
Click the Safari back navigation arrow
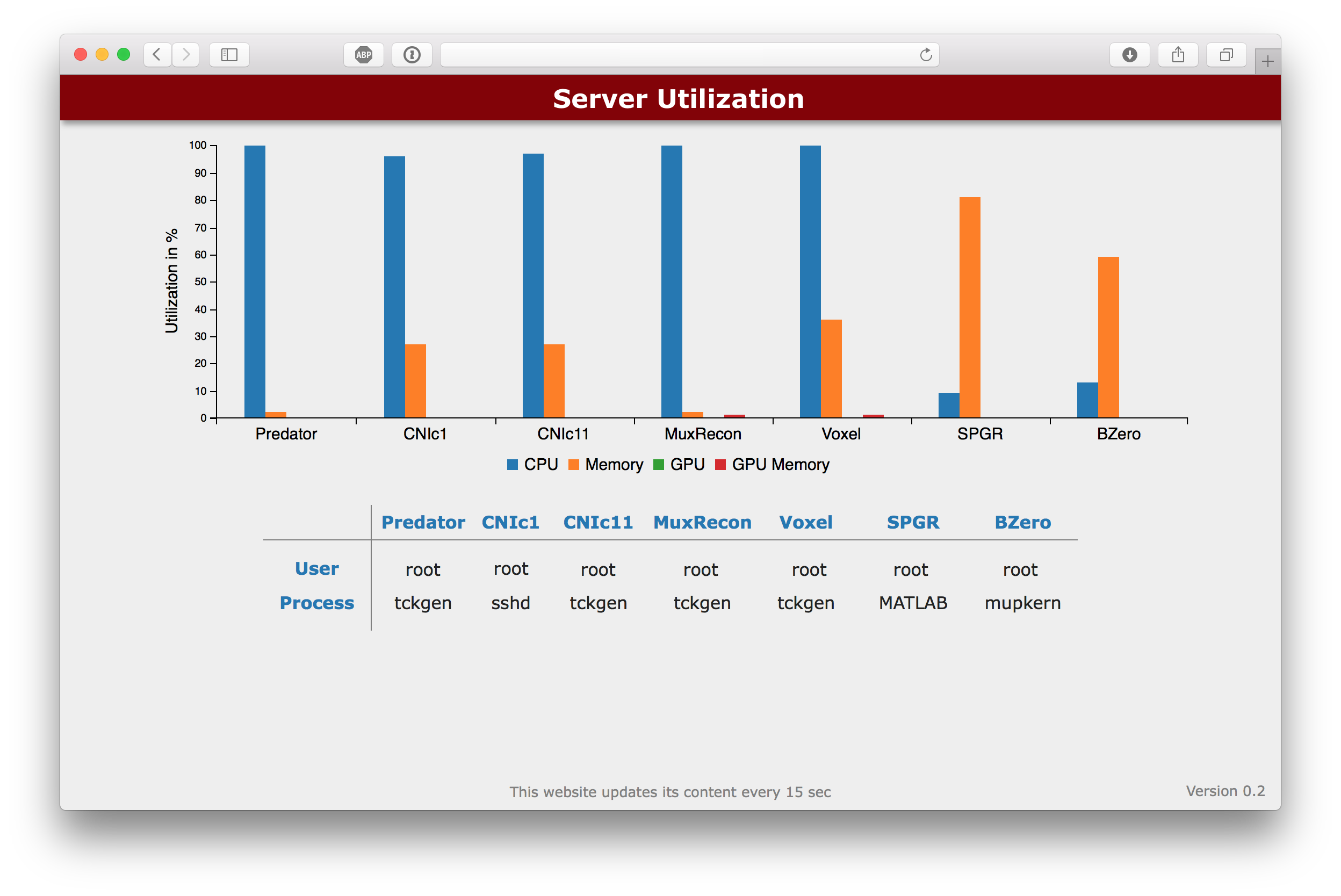tap(157, 55)
